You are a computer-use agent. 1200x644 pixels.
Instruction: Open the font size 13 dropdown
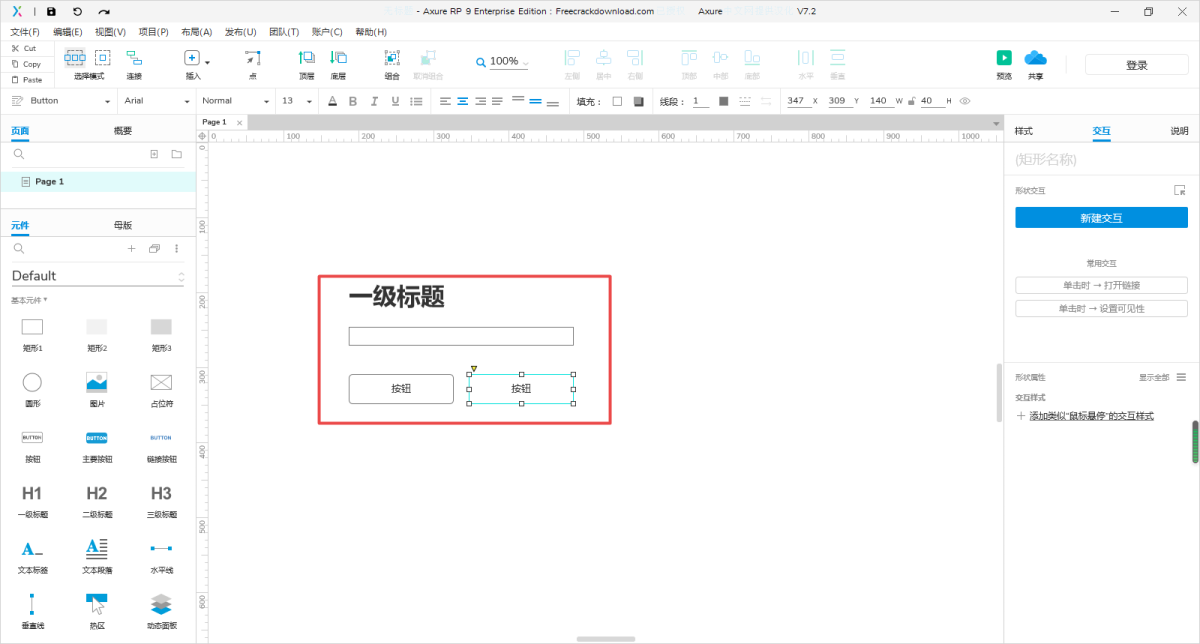tap(297, 101)
